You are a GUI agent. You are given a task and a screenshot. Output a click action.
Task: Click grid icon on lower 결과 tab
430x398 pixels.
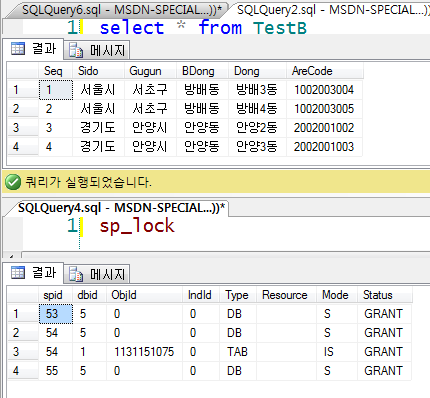click(18, 273)
